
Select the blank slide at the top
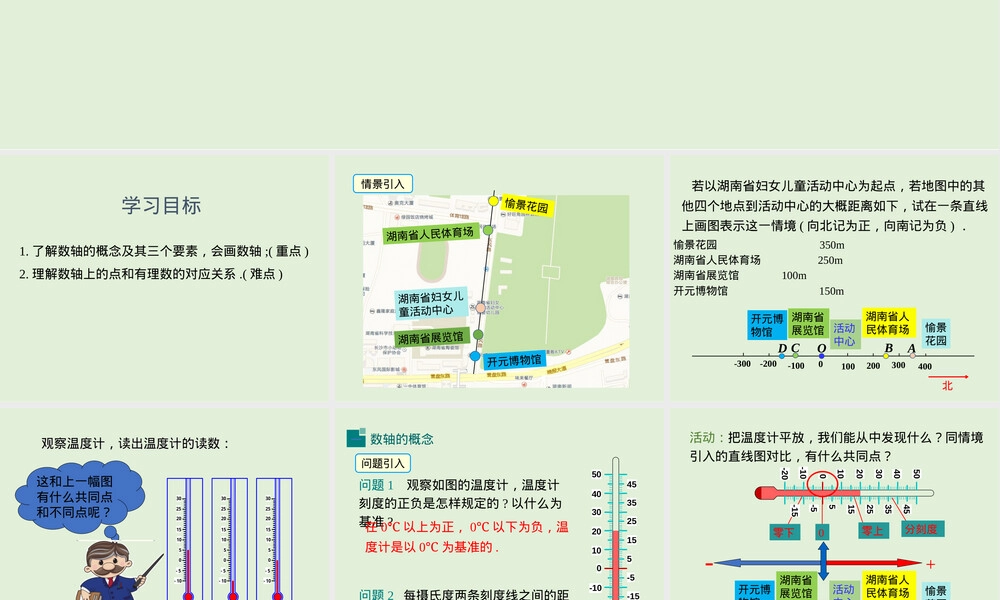(x=500, y=74)
